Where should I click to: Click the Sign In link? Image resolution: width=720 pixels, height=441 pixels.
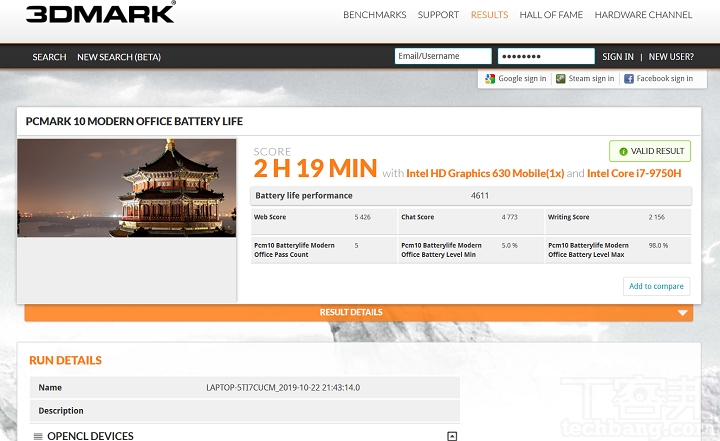618,57
